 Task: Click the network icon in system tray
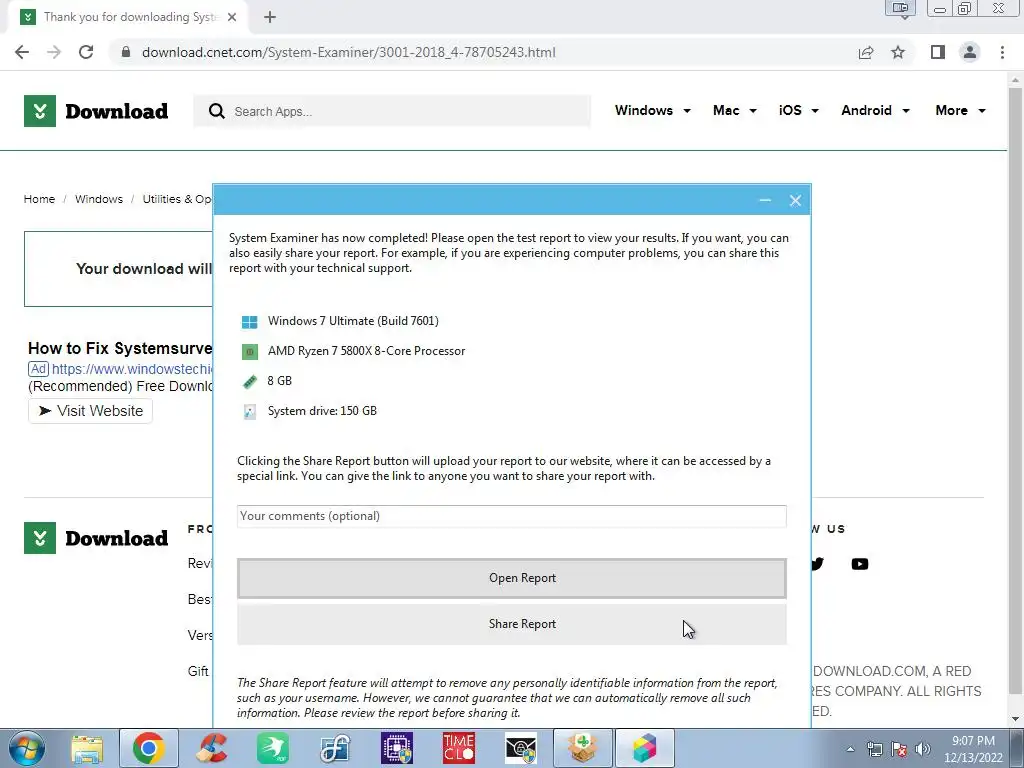(x=874, y=749)
